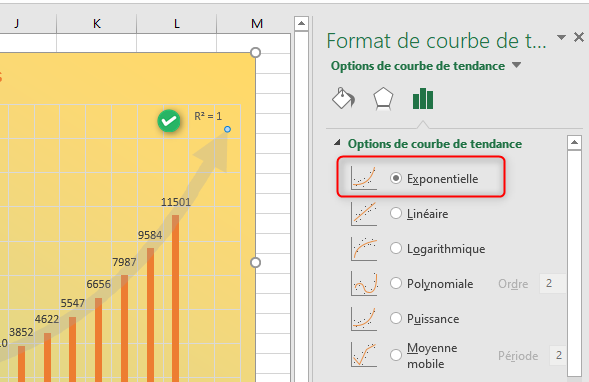This screenshot has height=382, width=589.
Task: Select column J header
Action: pyautogui.click(x=28, y=24)
